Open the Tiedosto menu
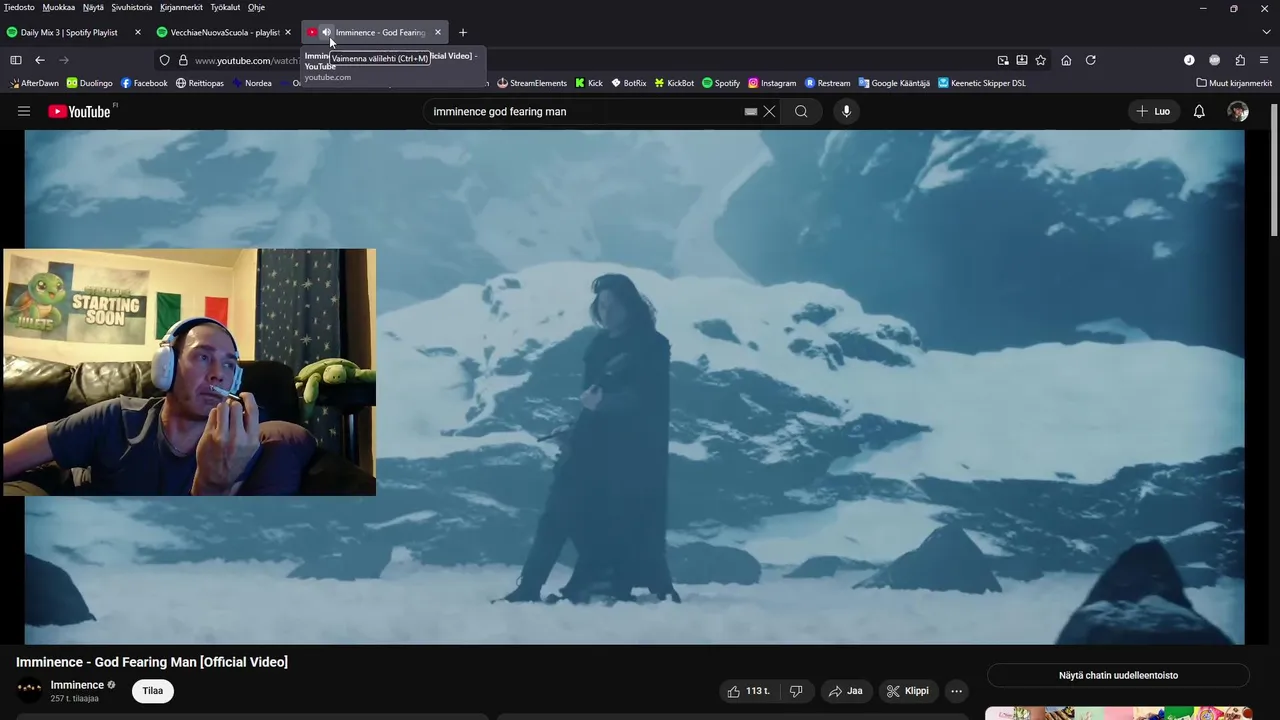Image resolution: width=1280 pixels, height=720 pixels. [19, 7]
